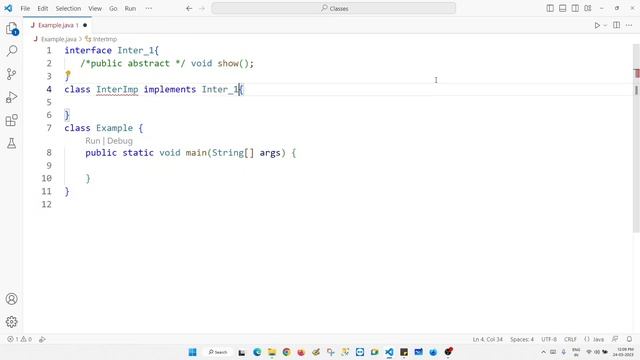
Task: Open the Accounts menu icon
Action: pos(11,299)
